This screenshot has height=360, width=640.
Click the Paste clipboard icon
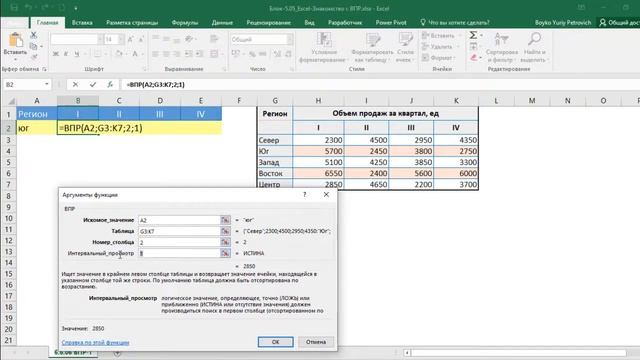pos(16,40)
